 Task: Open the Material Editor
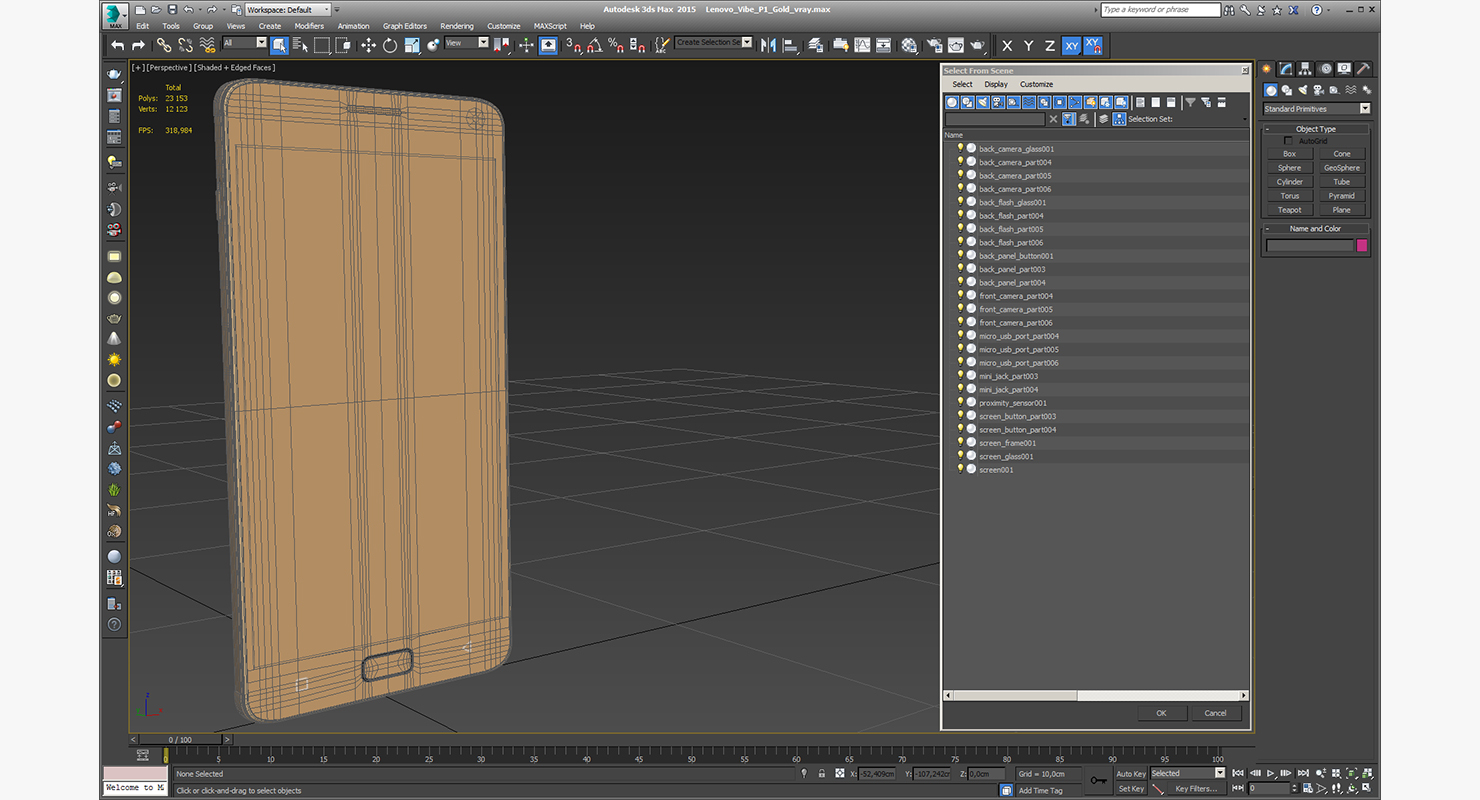pos(909,45)
